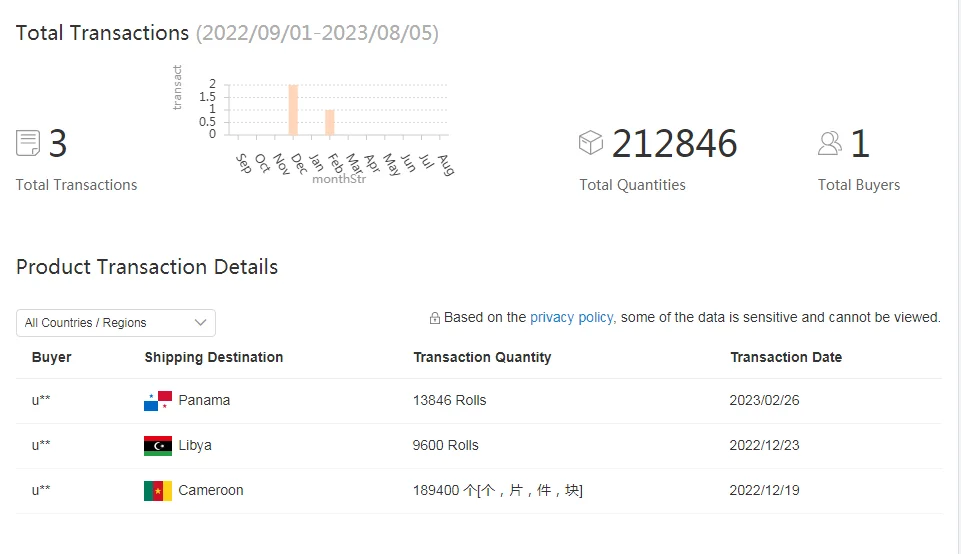The image size is (961, 554).
Task: Click the Libya flag icon
Action: click(158, 446)
